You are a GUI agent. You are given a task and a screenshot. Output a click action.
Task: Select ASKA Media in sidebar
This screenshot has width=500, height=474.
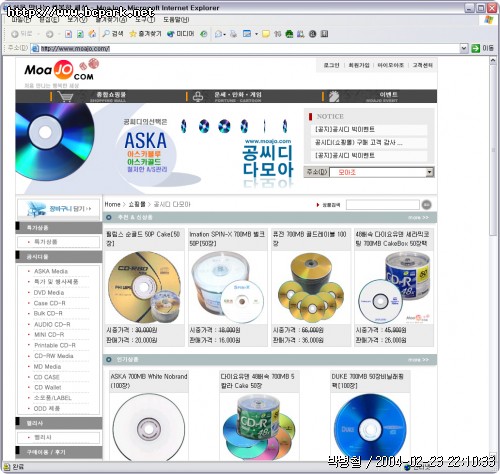tap(51, 271)
